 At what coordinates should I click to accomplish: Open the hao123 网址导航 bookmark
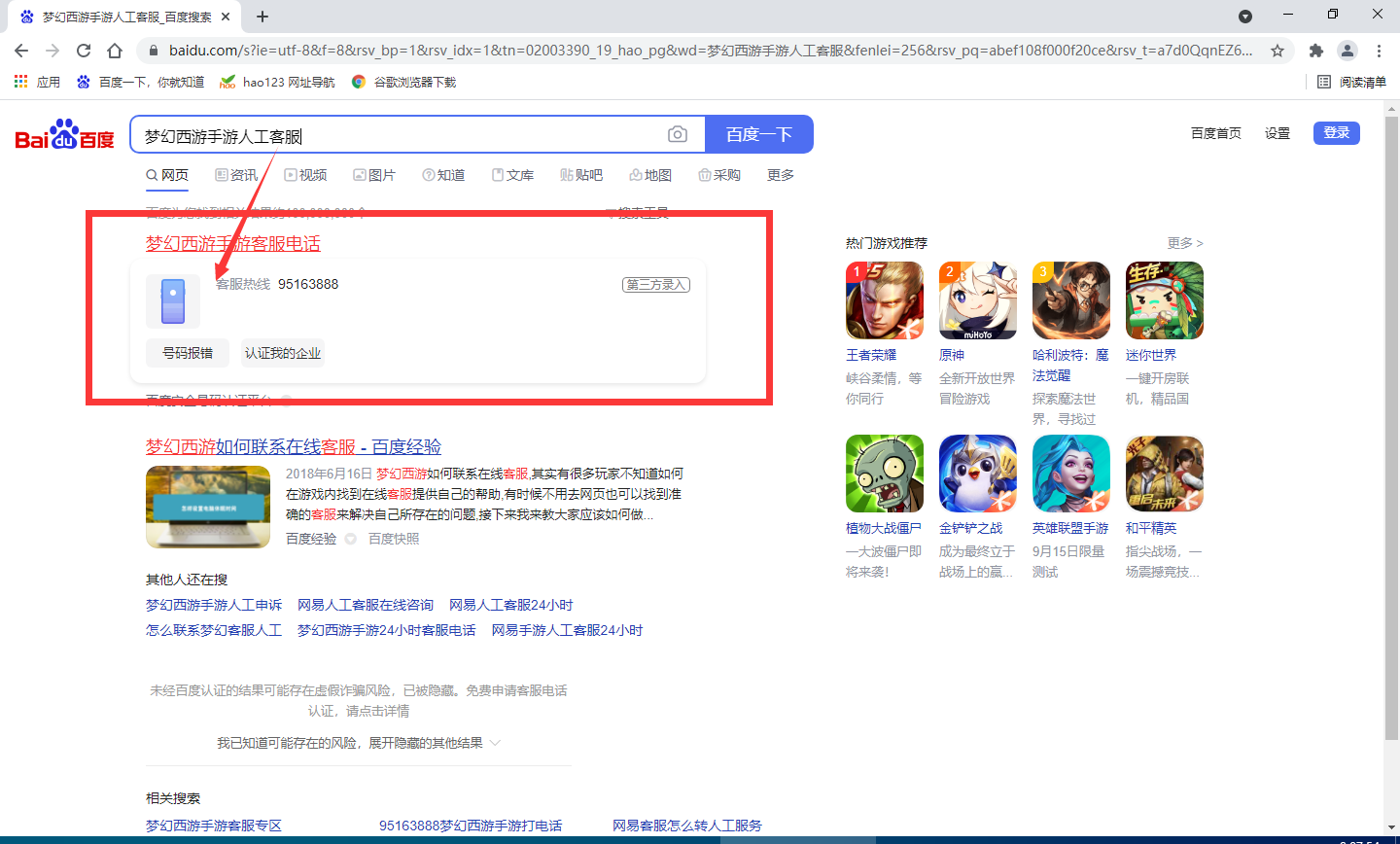pyautogui.click(x=277, y=82)
